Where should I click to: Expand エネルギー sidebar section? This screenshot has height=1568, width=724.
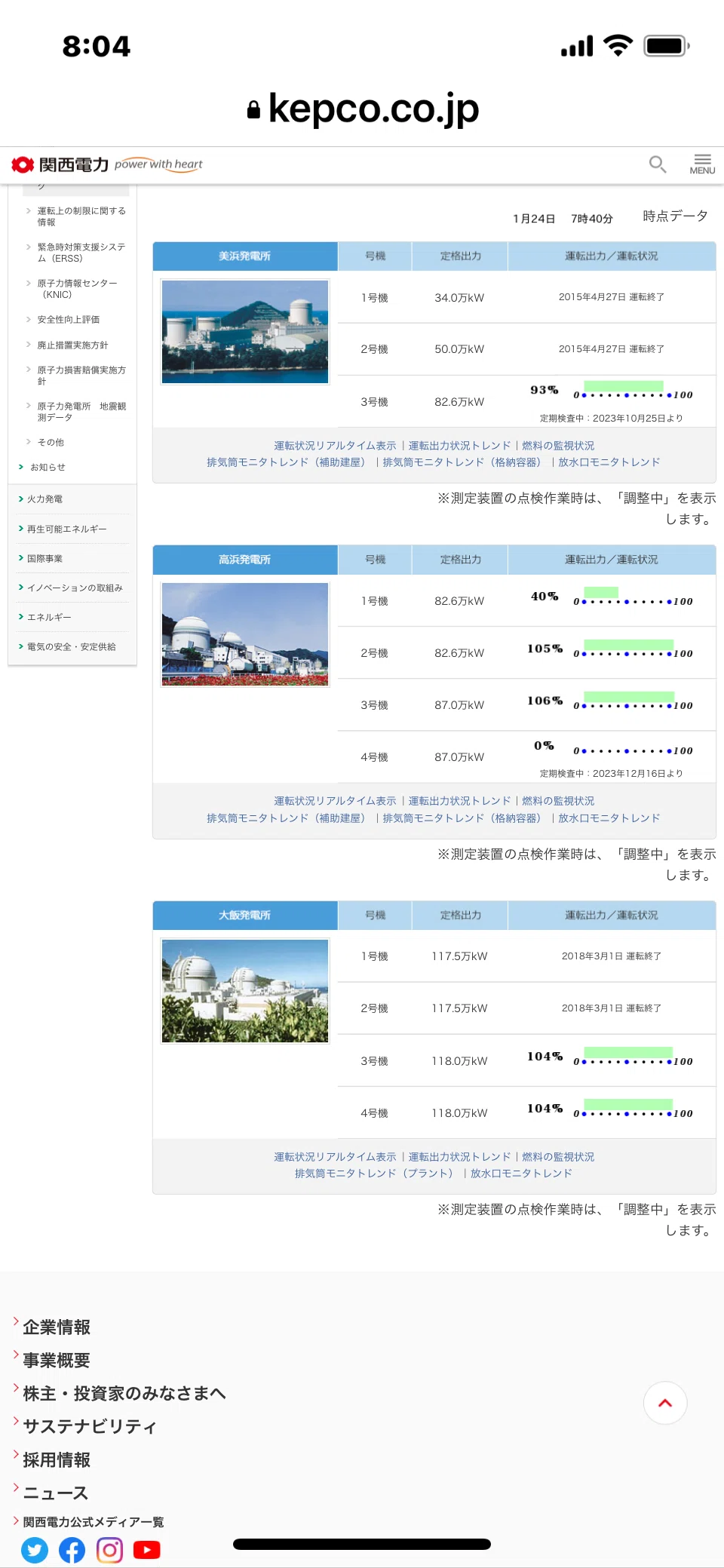click(x=49, y=618)
